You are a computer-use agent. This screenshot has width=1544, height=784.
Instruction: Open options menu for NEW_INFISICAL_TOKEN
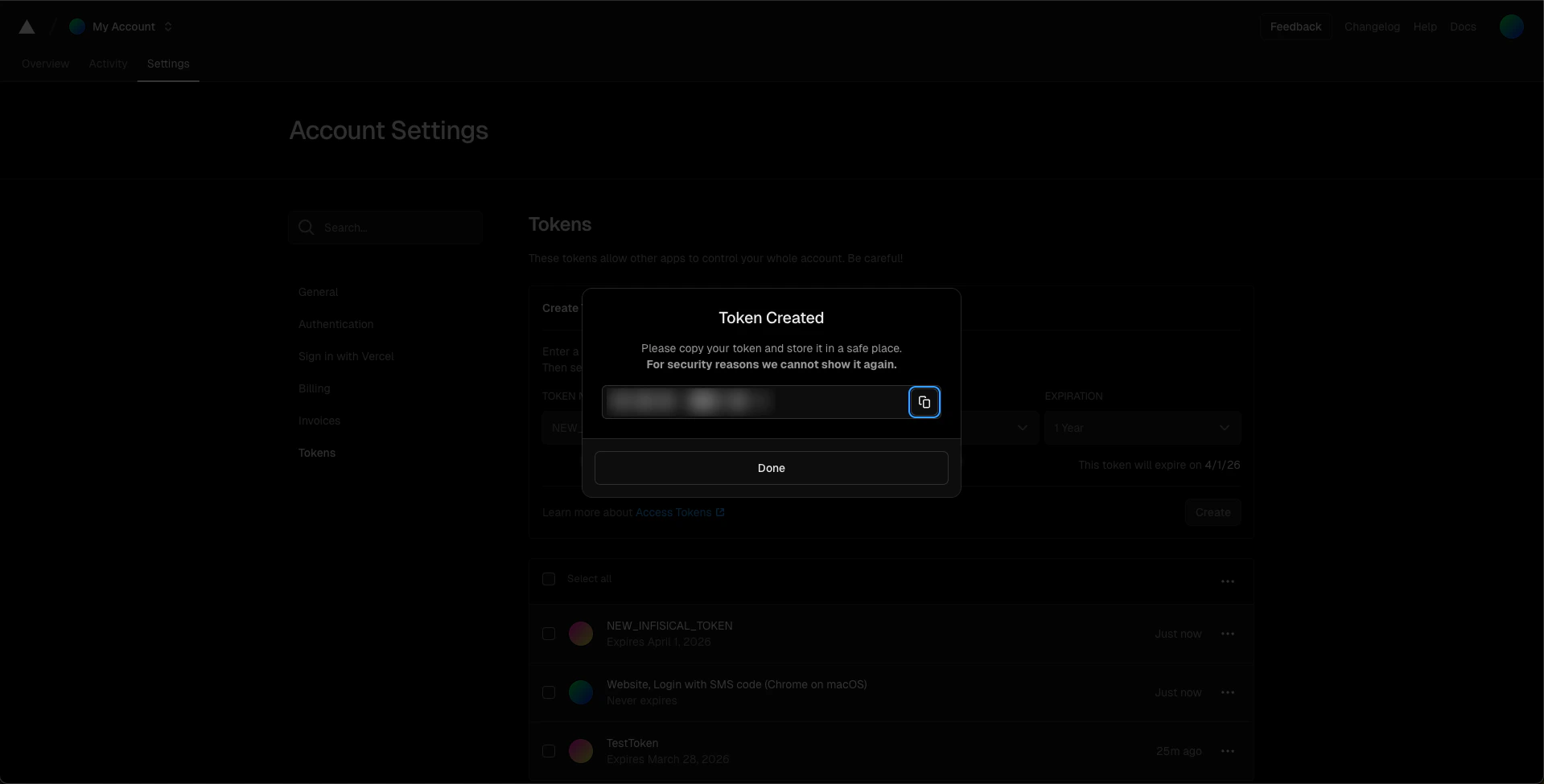click(x=1227, y=634)
